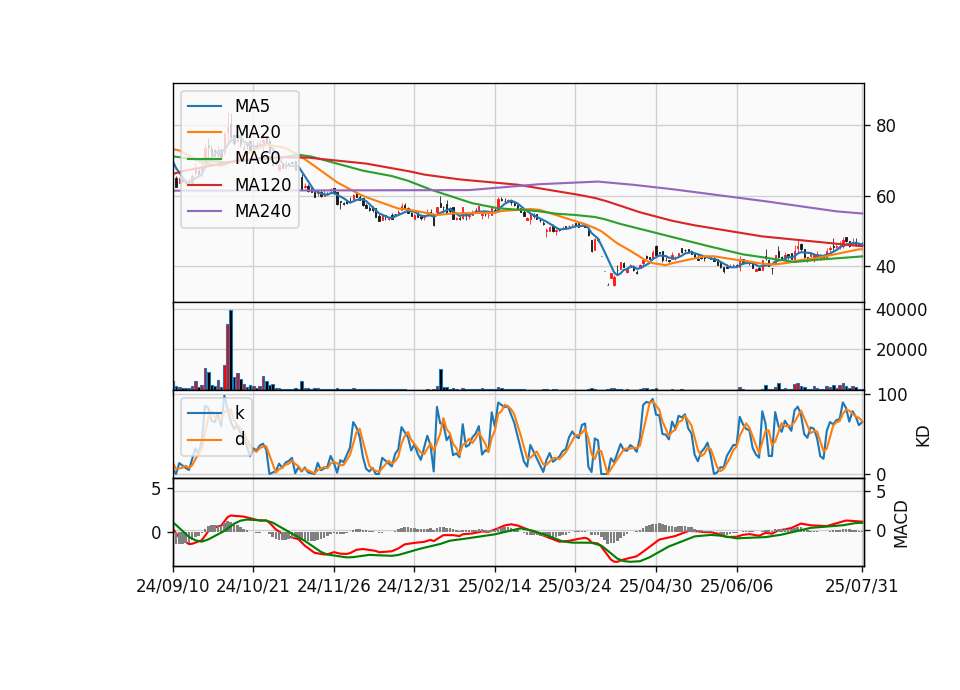Select the 24/09/10 date label
The height and width of the screenshot is (690, 960).
173,586
